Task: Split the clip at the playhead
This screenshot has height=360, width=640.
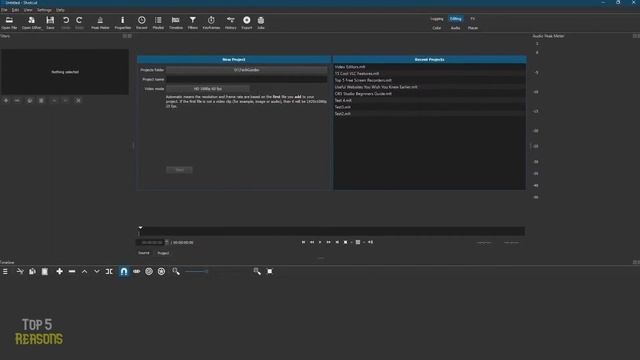Action: click(109, 271)
